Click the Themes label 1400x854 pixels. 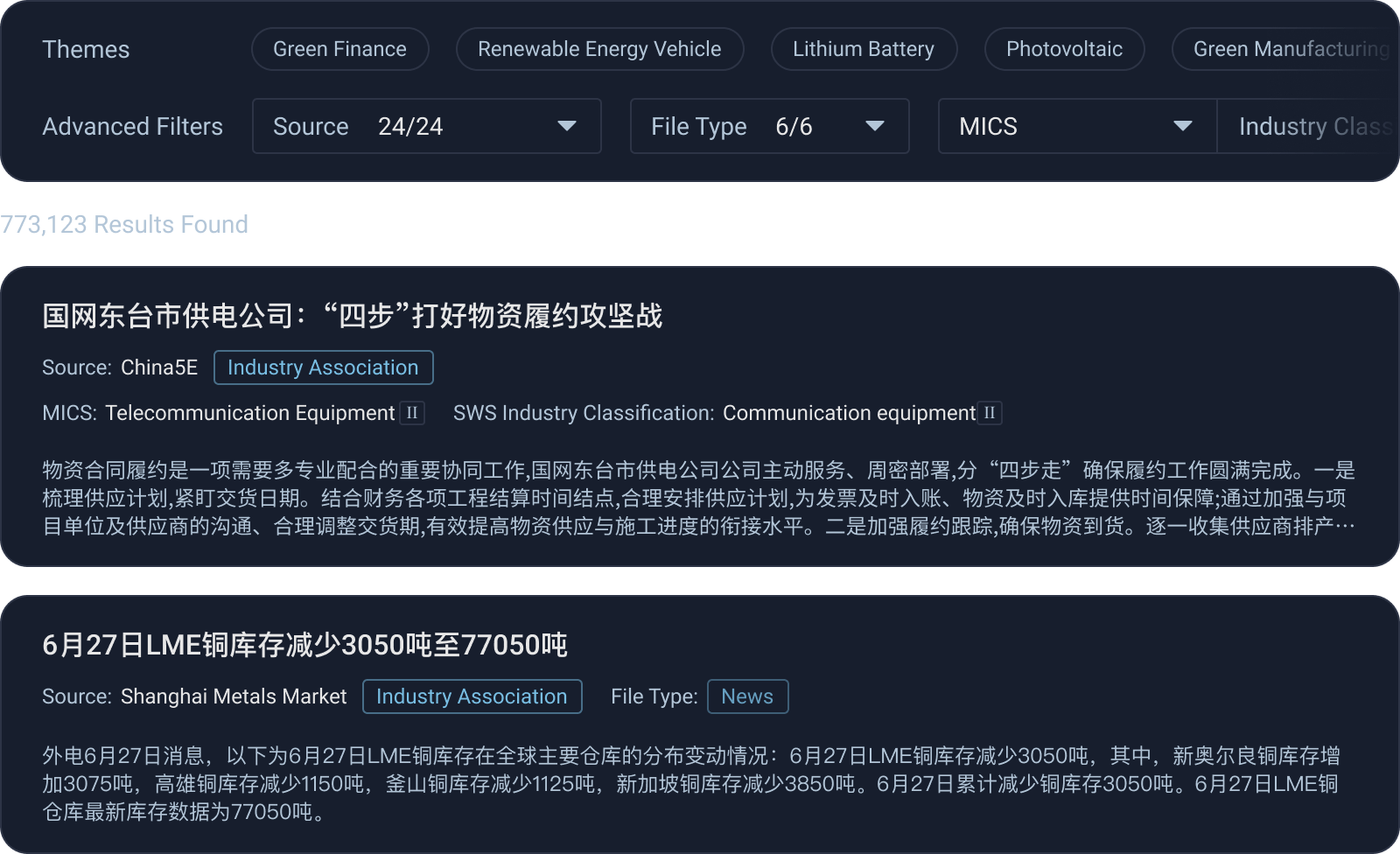(86, 50)
